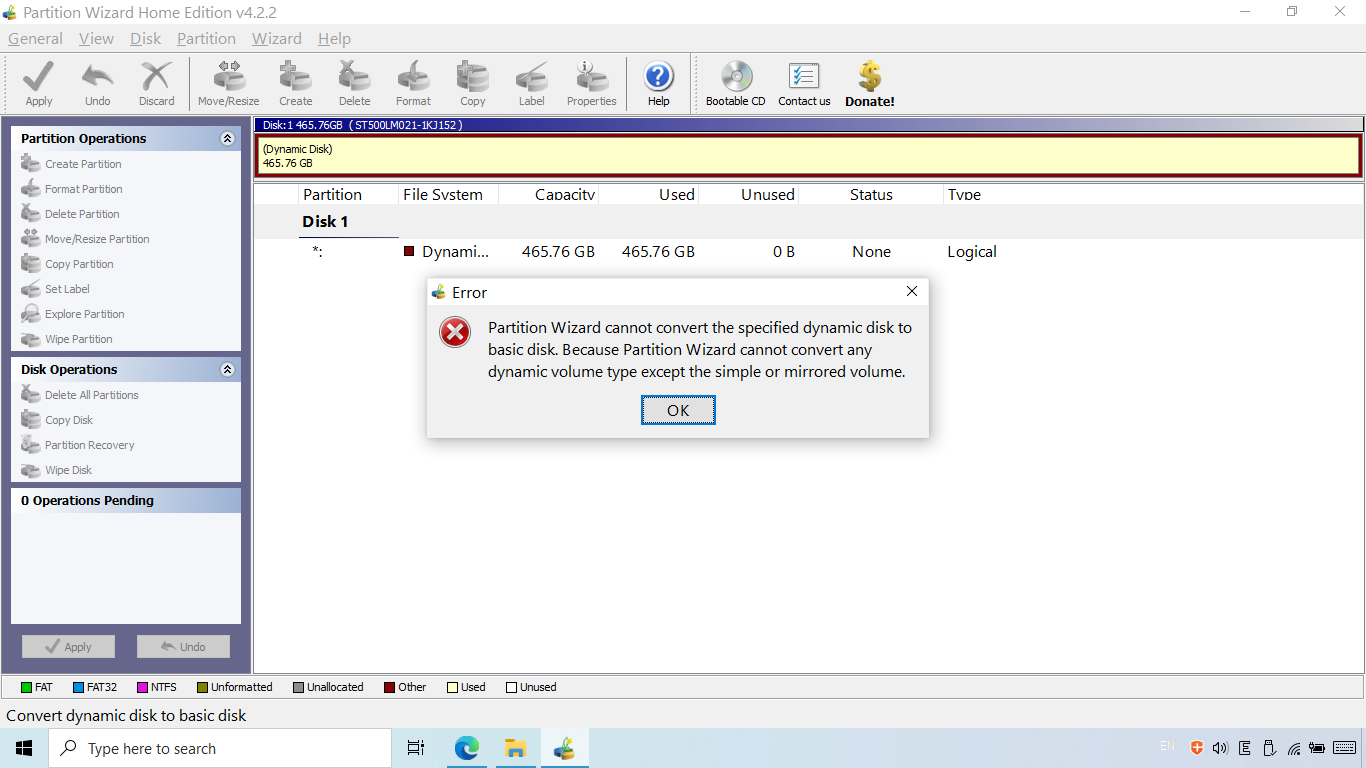The width and height of the screenshot is (1366, 768).
Task: Close the Error dialog with X
Action: click(x=911, y=291)
